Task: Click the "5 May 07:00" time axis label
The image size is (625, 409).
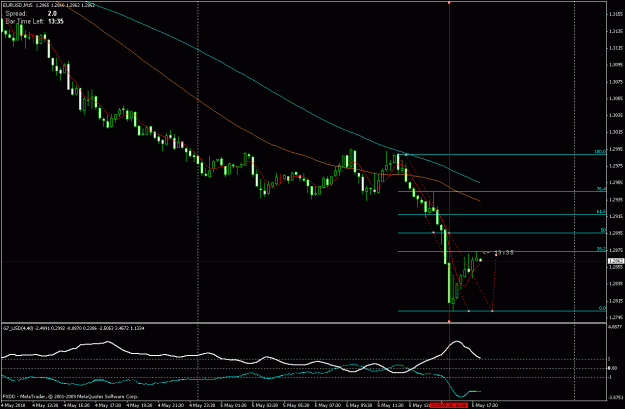Action: 328,405
